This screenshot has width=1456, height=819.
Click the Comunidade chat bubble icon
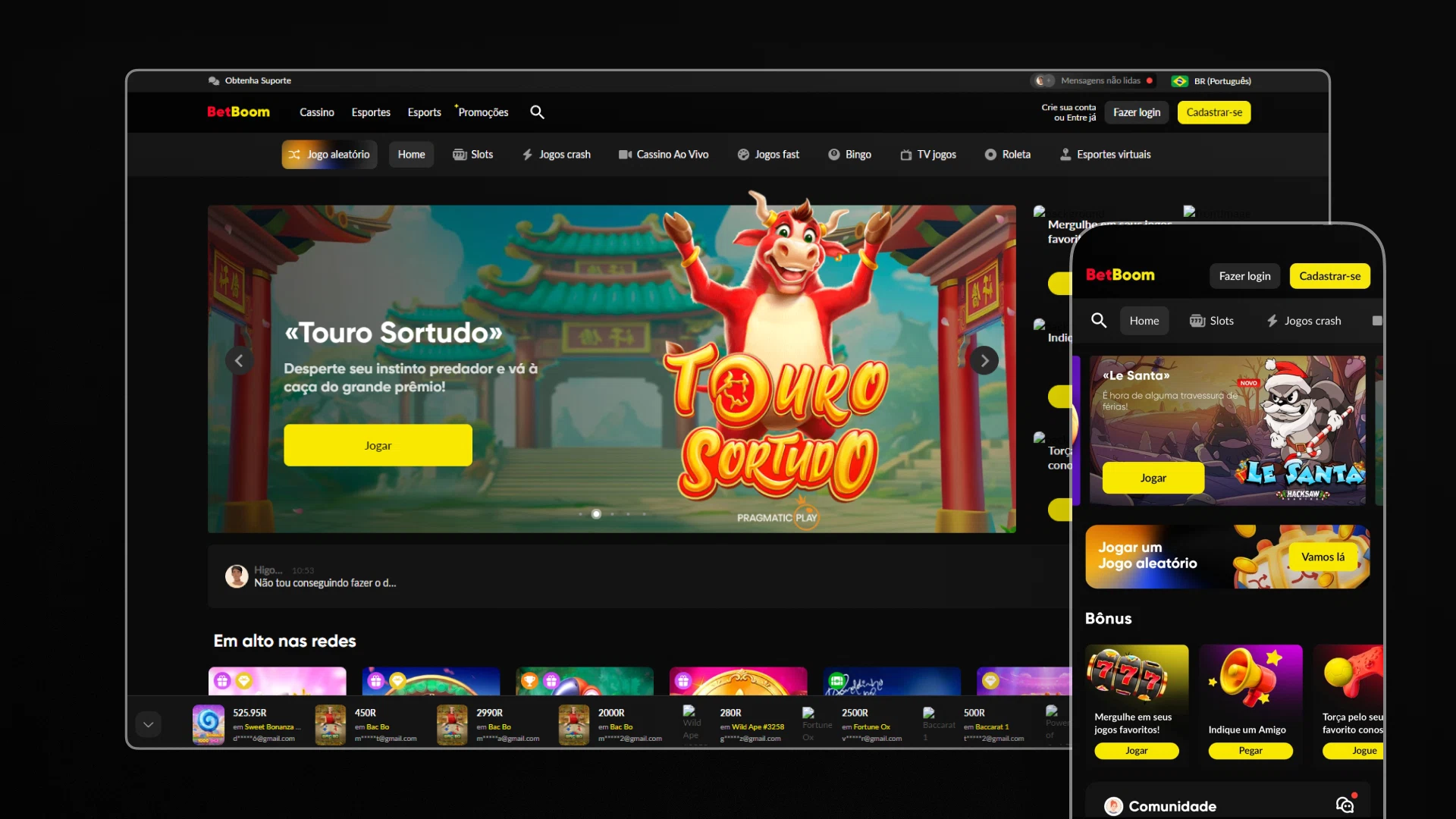(x=1345, y=805)
